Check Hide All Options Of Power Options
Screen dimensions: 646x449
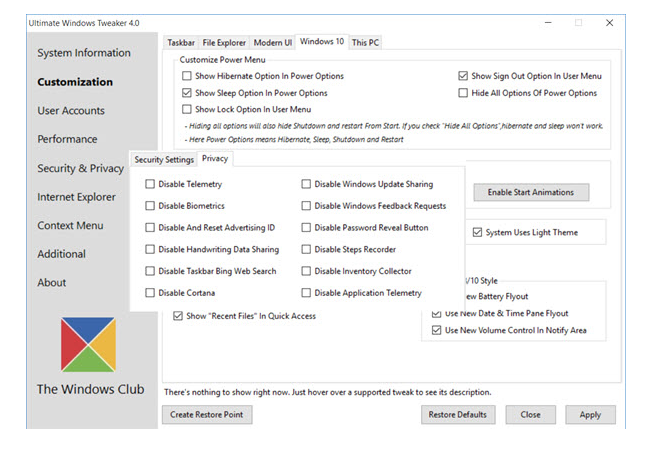click(463, 93)
